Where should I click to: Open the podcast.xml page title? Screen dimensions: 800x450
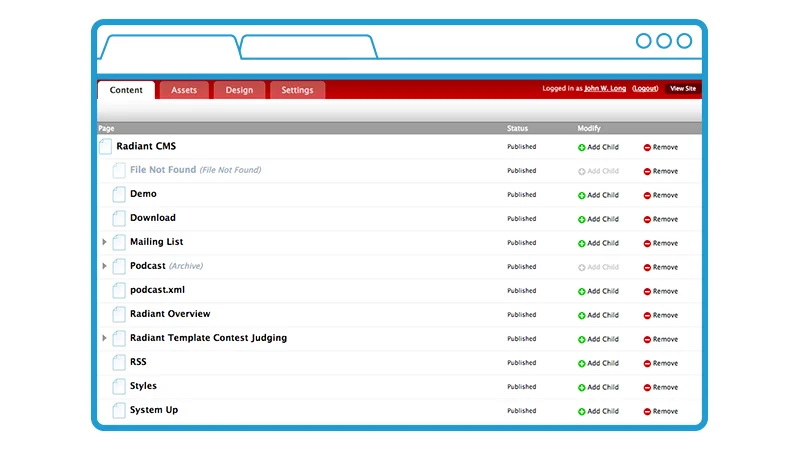(157, 289)
